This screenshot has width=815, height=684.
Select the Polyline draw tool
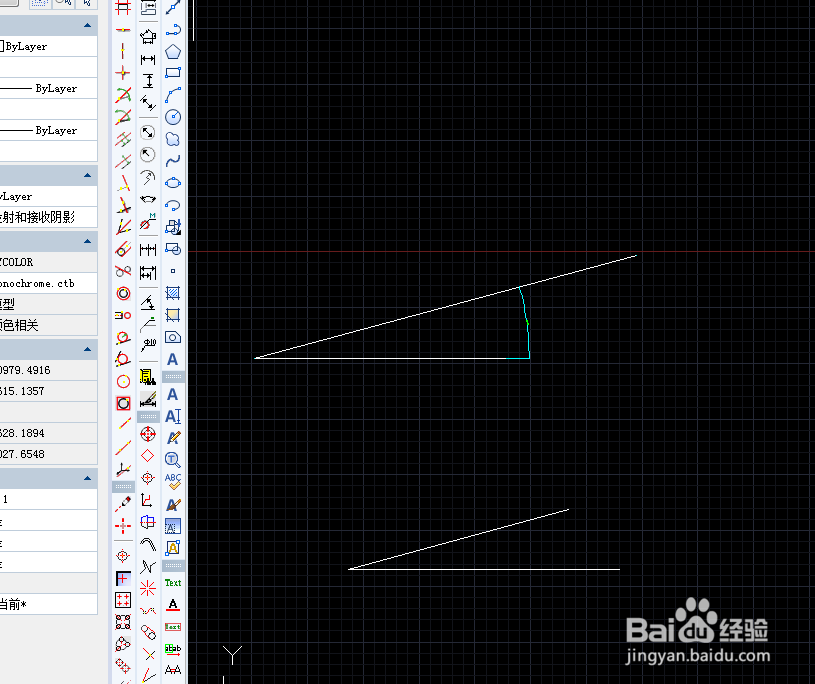(x=173, y=30)
